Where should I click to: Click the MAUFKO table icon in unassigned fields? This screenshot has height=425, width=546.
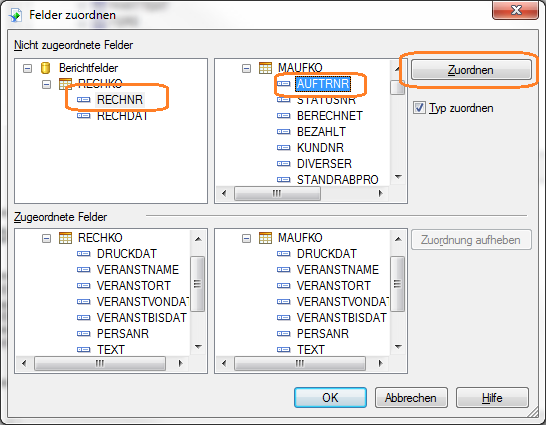pos(265,68)
